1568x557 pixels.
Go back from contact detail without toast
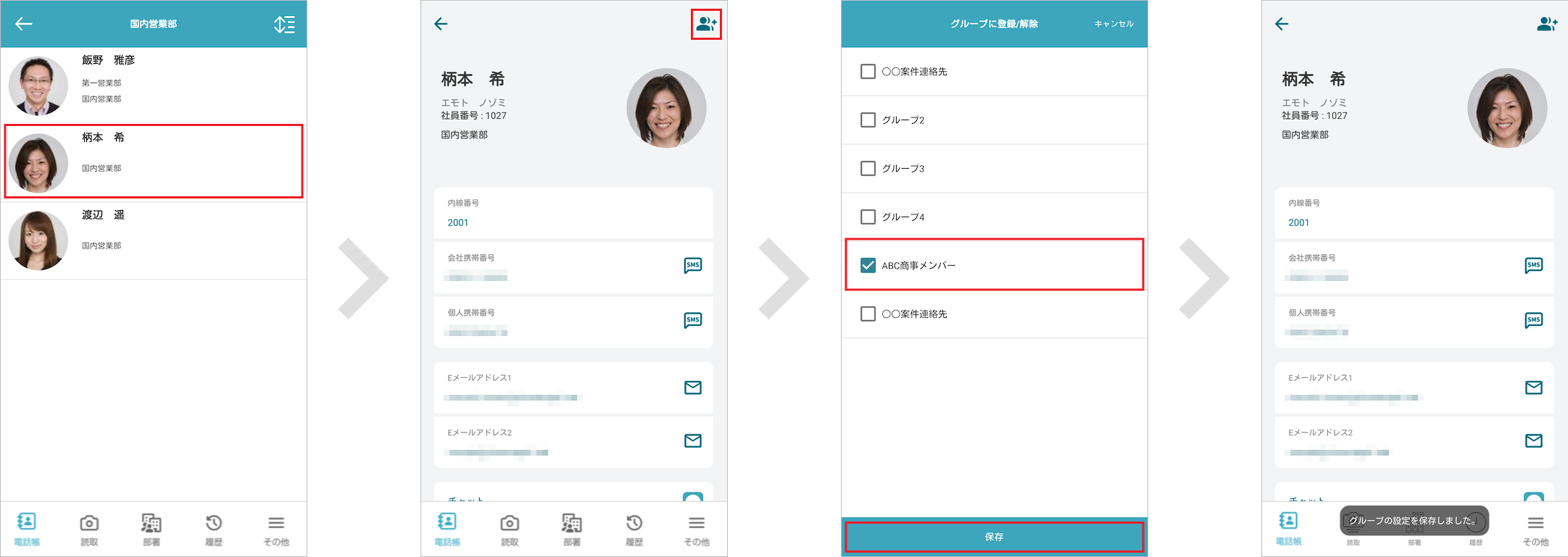441,24
